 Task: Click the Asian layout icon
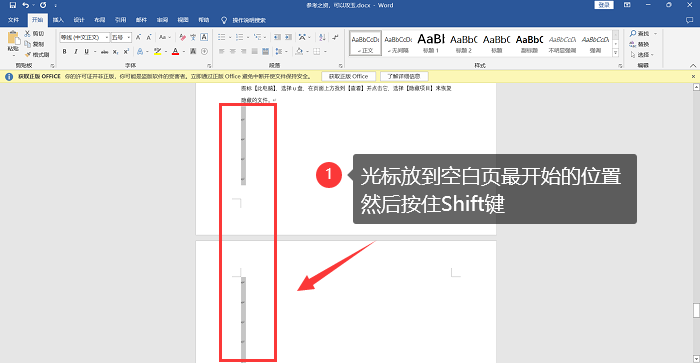coord(302,38)
